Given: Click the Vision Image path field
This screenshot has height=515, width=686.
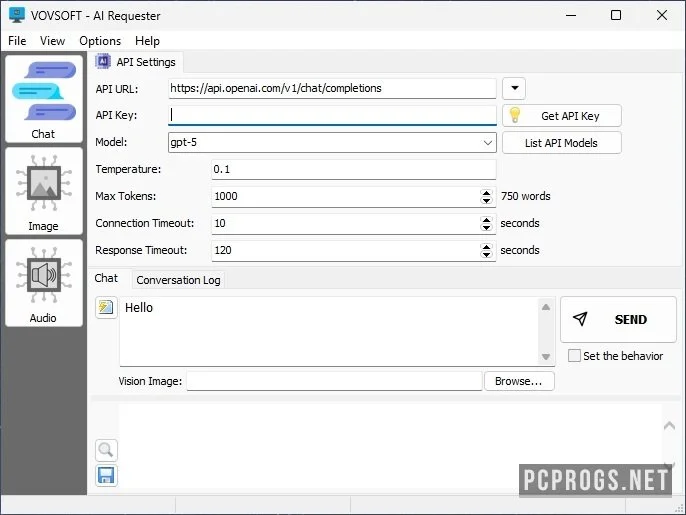Looking at the screenshot, I should pyautogui.click(x=335, y=381).
